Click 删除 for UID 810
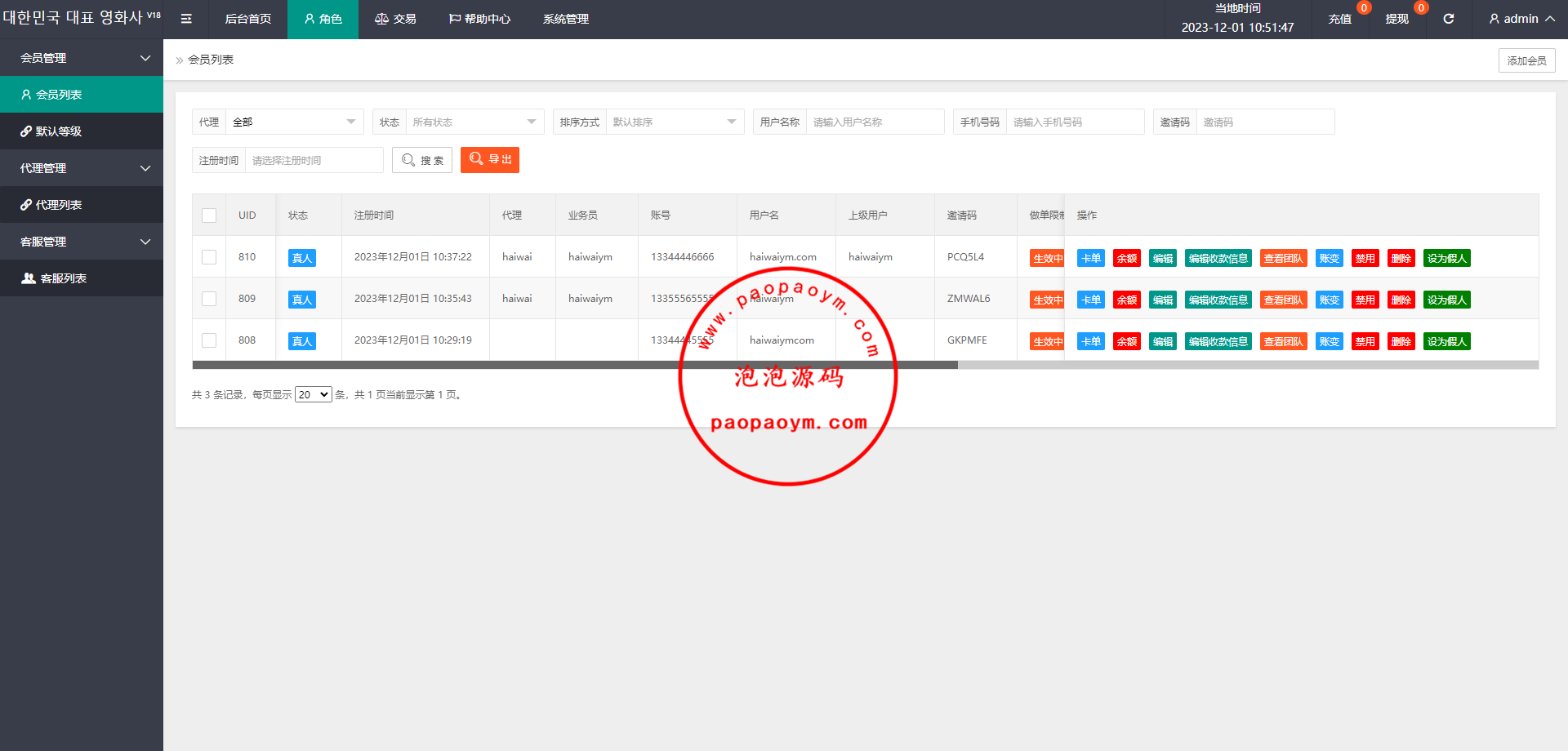Viewport: 1568px width, 751px height. point(1401,258)
